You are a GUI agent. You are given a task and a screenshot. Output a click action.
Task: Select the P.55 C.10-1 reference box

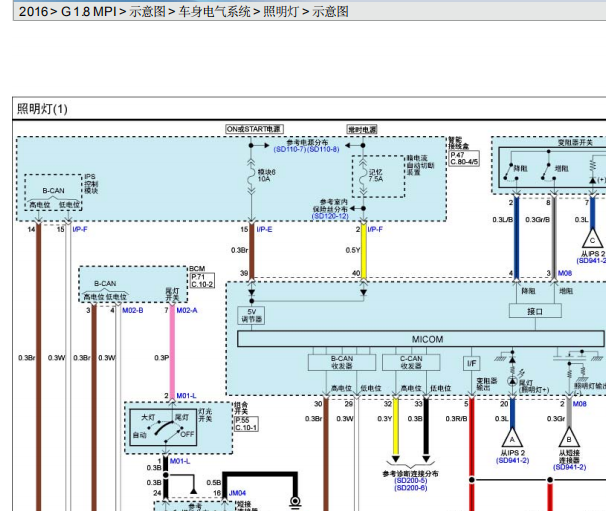(x=246, y=424)
